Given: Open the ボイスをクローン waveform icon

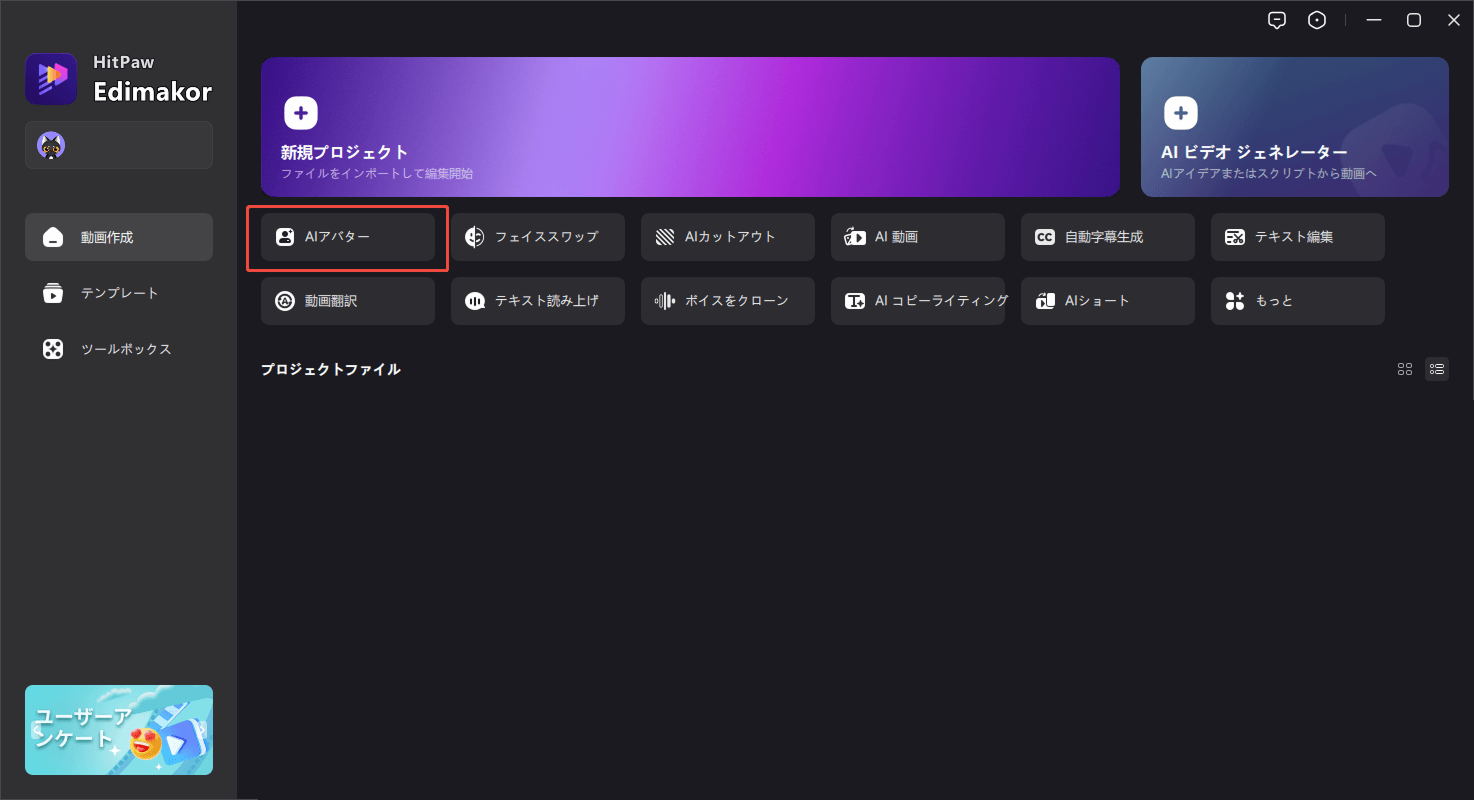Looking at the screenshot, I should [665, 301].
